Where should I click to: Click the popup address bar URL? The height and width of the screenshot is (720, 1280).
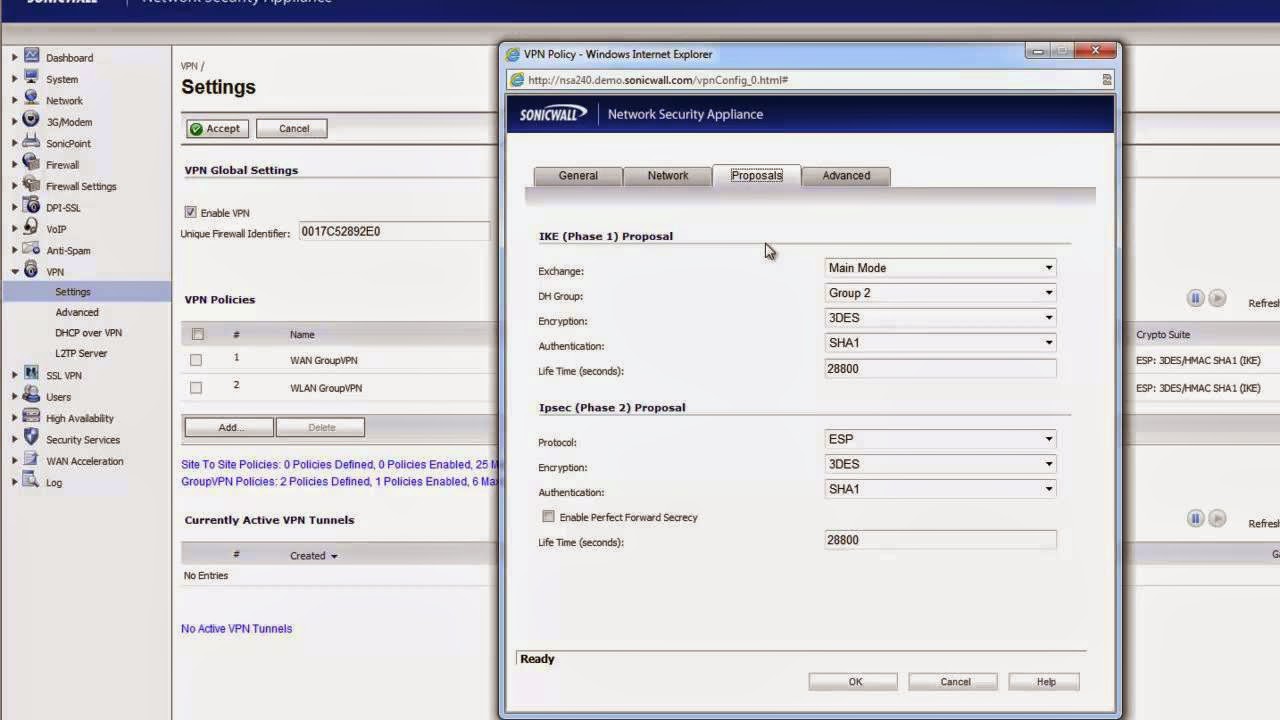point(658,80)
